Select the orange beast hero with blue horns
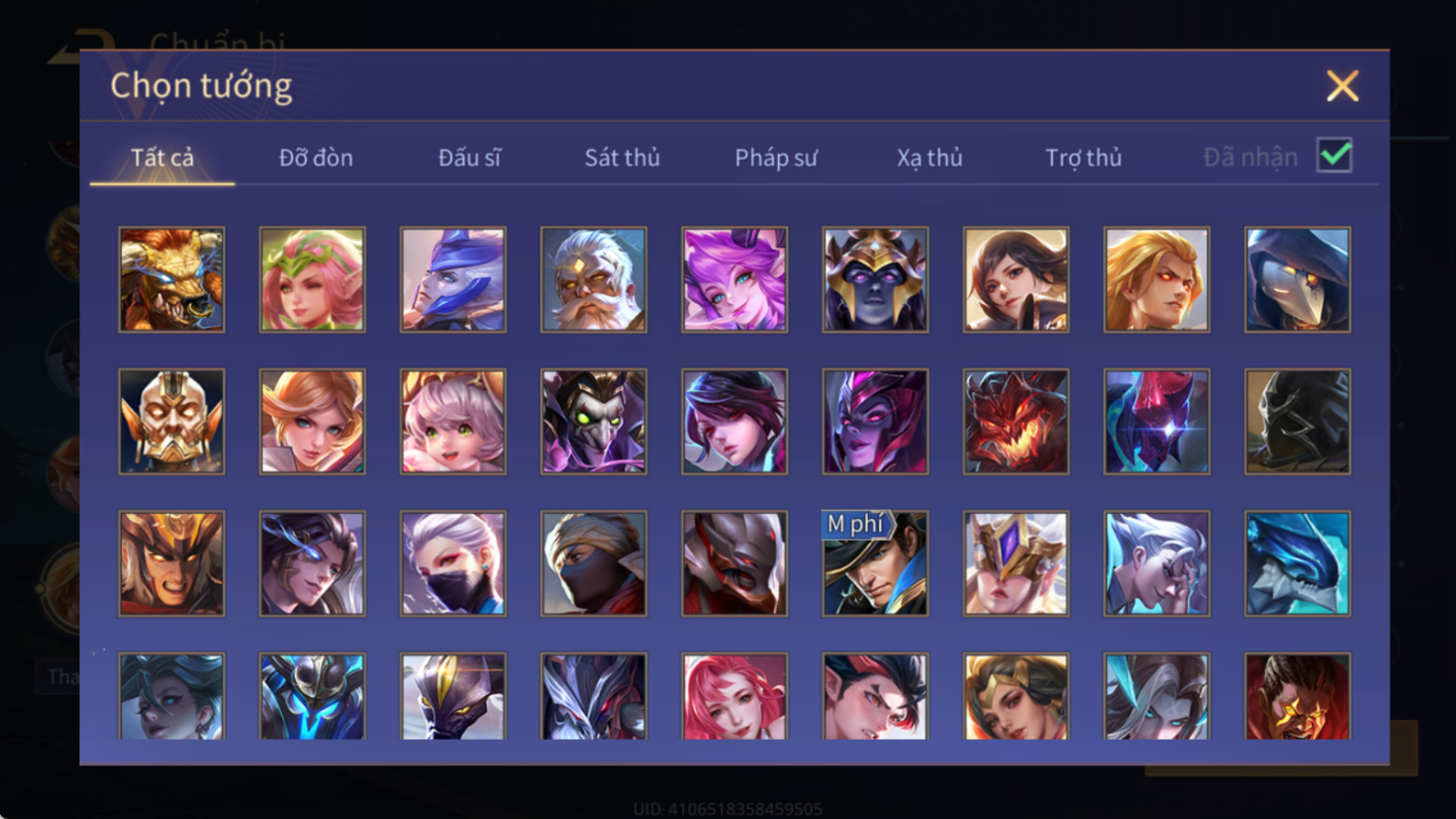The height and width of the screenshot is (819, 1456). pos(171,279)
